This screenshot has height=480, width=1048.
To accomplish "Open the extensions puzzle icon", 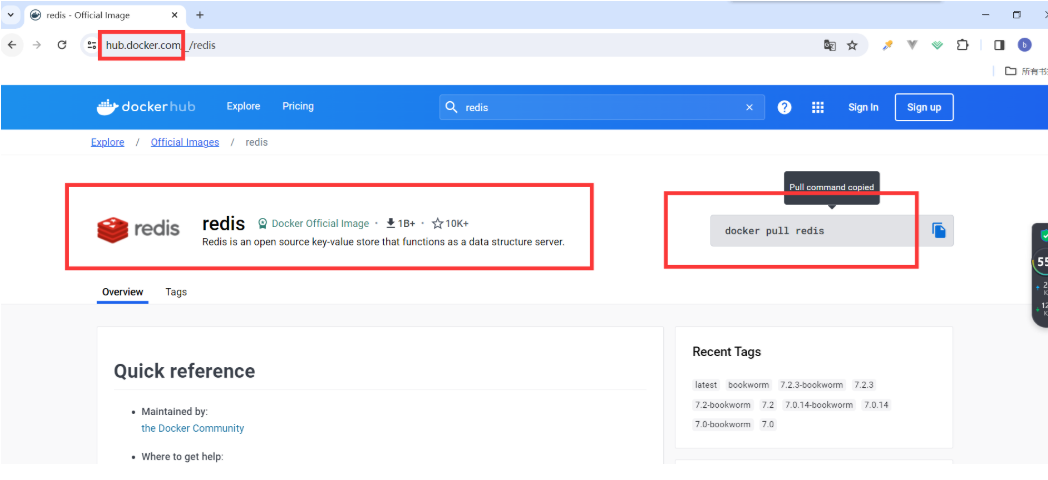I will click(962, 45).
